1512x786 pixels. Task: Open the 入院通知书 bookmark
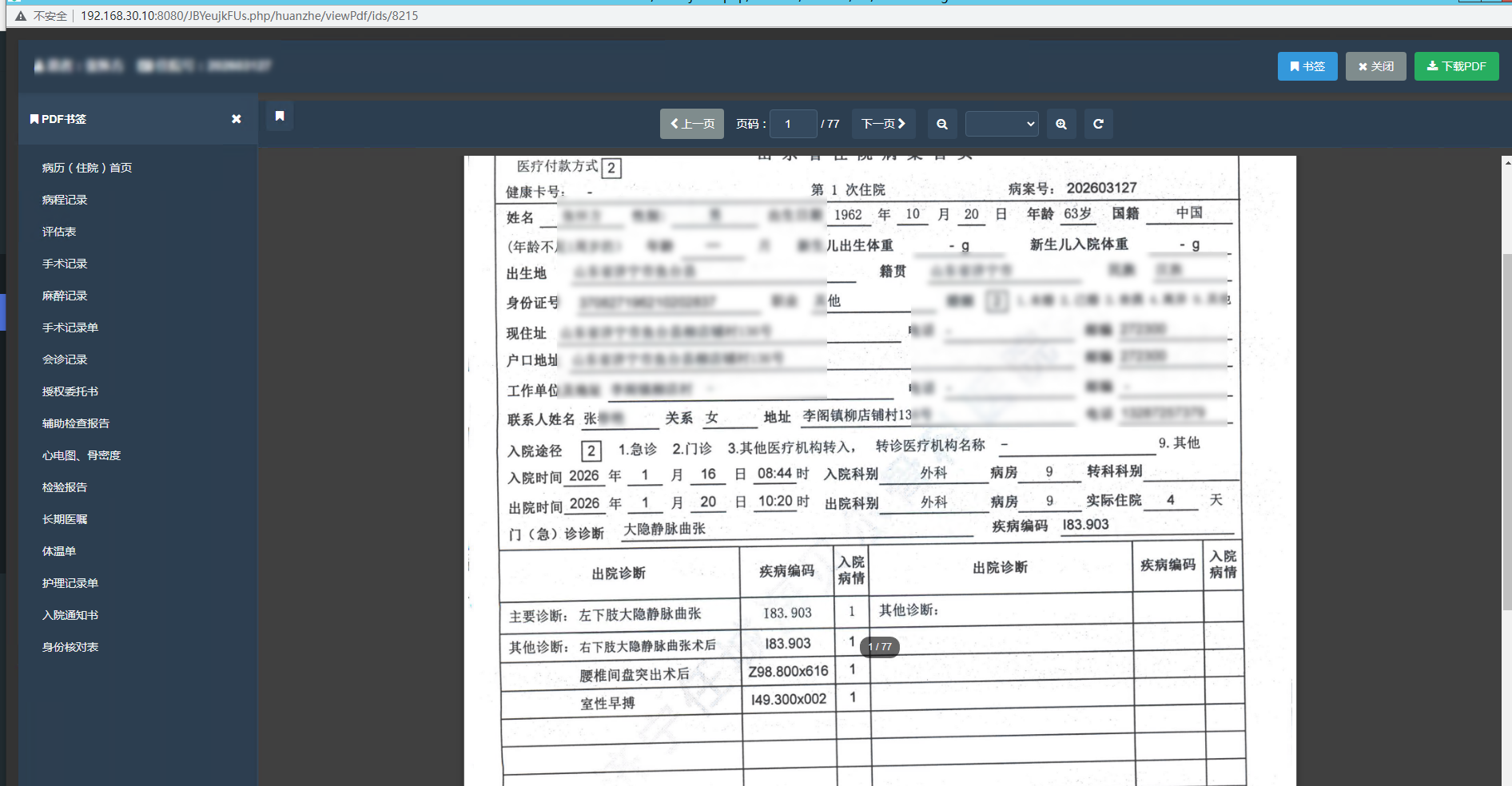tap(70, 614)
